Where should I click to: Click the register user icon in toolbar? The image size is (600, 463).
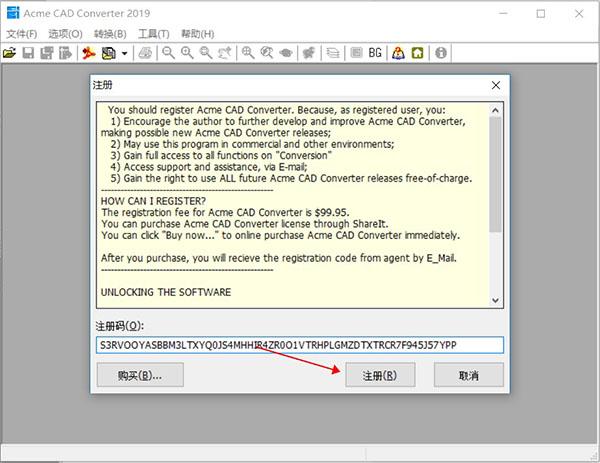pyautogui.click(x=398, y=53)
